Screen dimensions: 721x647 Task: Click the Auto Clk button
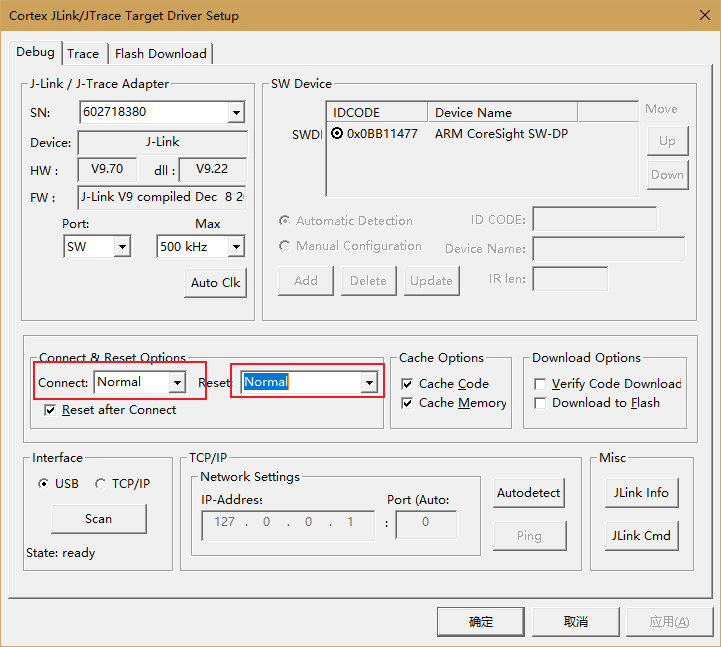coord(215,282)
